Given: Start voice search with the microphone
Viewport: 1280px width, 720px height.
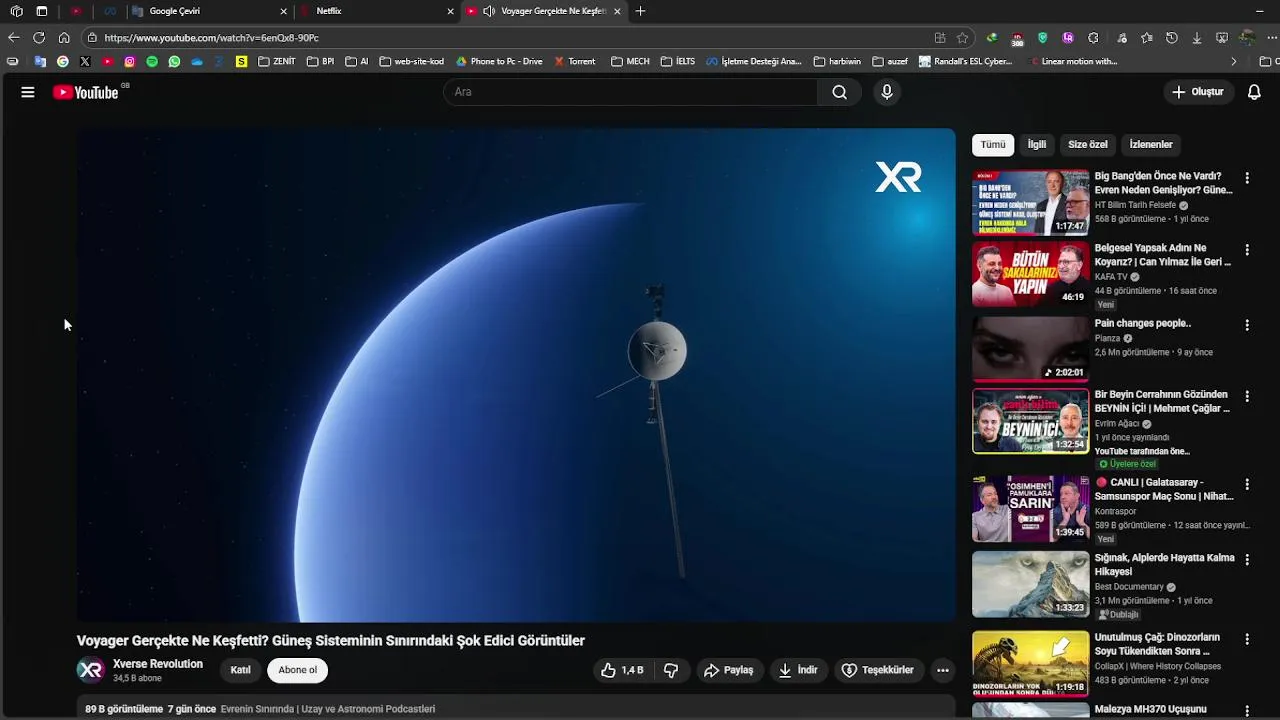Looking at the screenshot, I should tap(886, 92).
